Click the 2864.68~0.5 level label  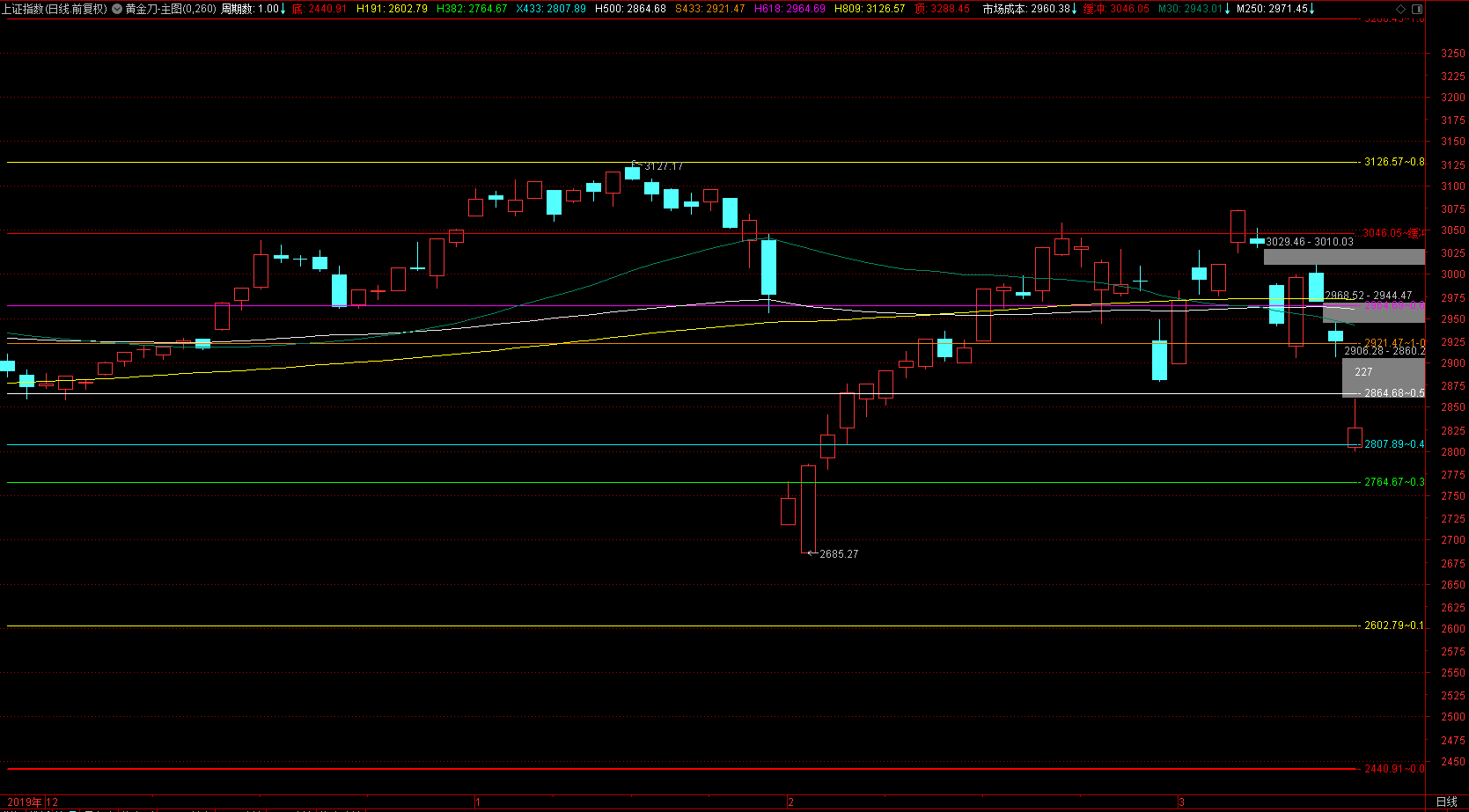[1394, 393]
